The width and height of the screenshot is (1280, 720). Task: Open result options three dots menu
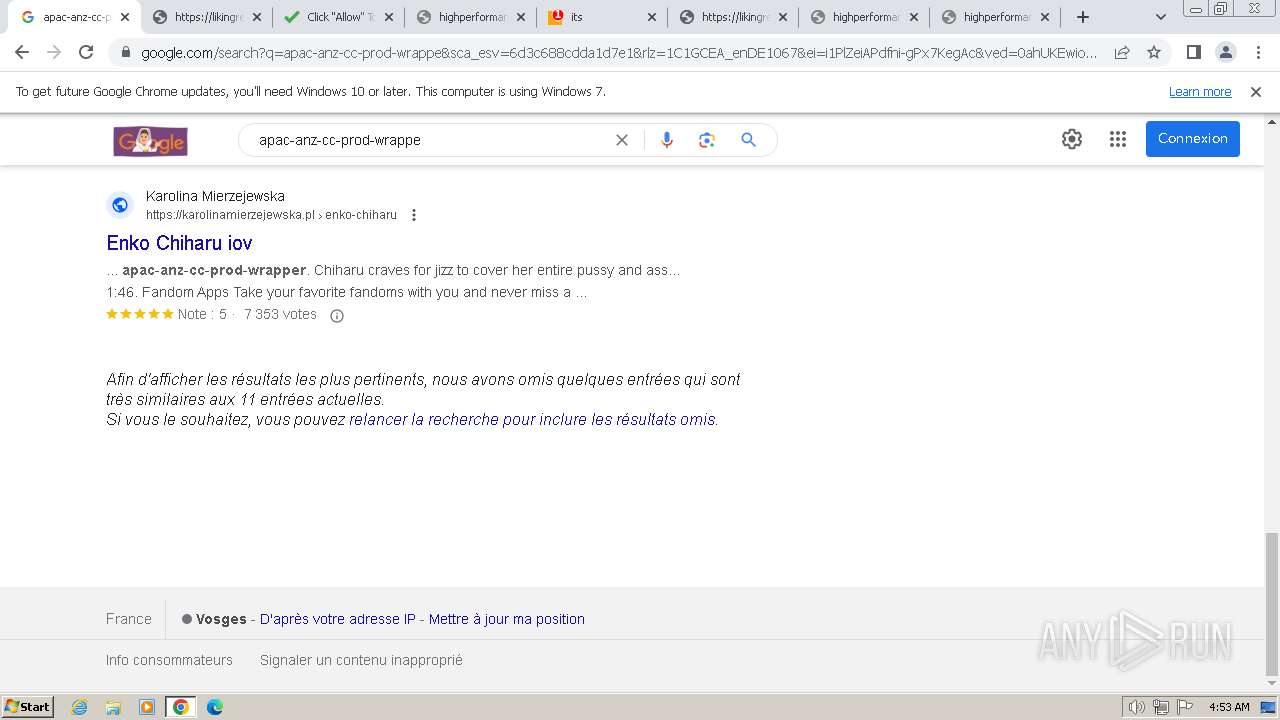(x=414, y=215)
